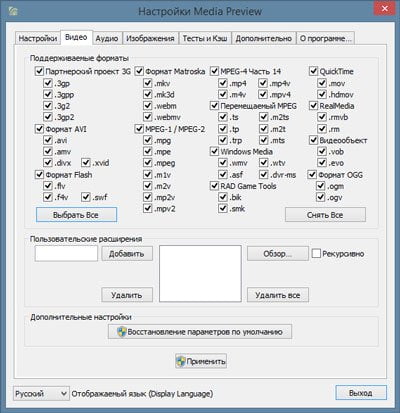The image size is (400, 413).
Task: Click the Media Preview title bar icon
Action: click(13, 11)
